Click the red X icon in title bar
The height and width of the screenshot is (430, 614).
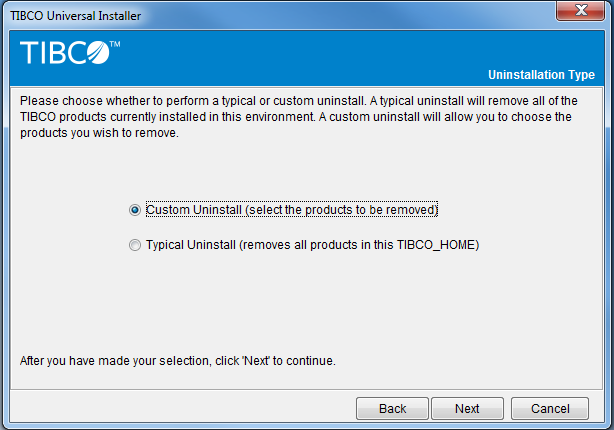pos(581,9)
